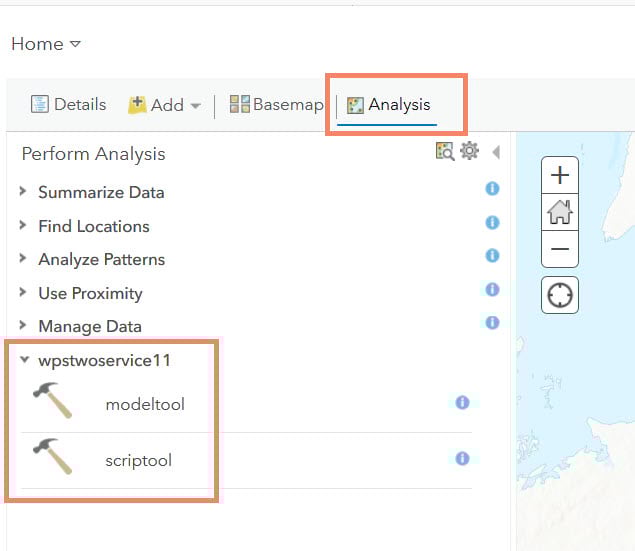Click the Basemap grid icon
Screen dimensions: 635x551
click(x=239, y=104)
